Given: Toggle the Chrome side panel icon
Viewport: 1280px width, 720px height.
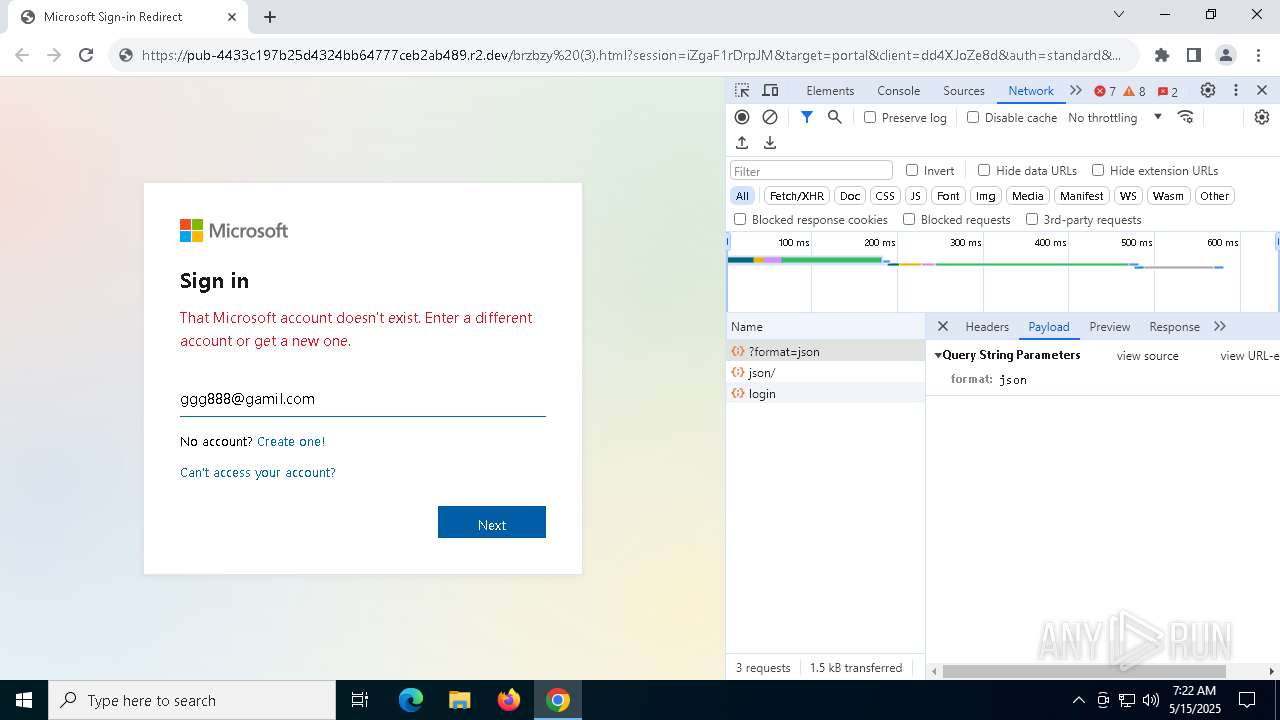Looking at the screenshot, I should 1193,55.
